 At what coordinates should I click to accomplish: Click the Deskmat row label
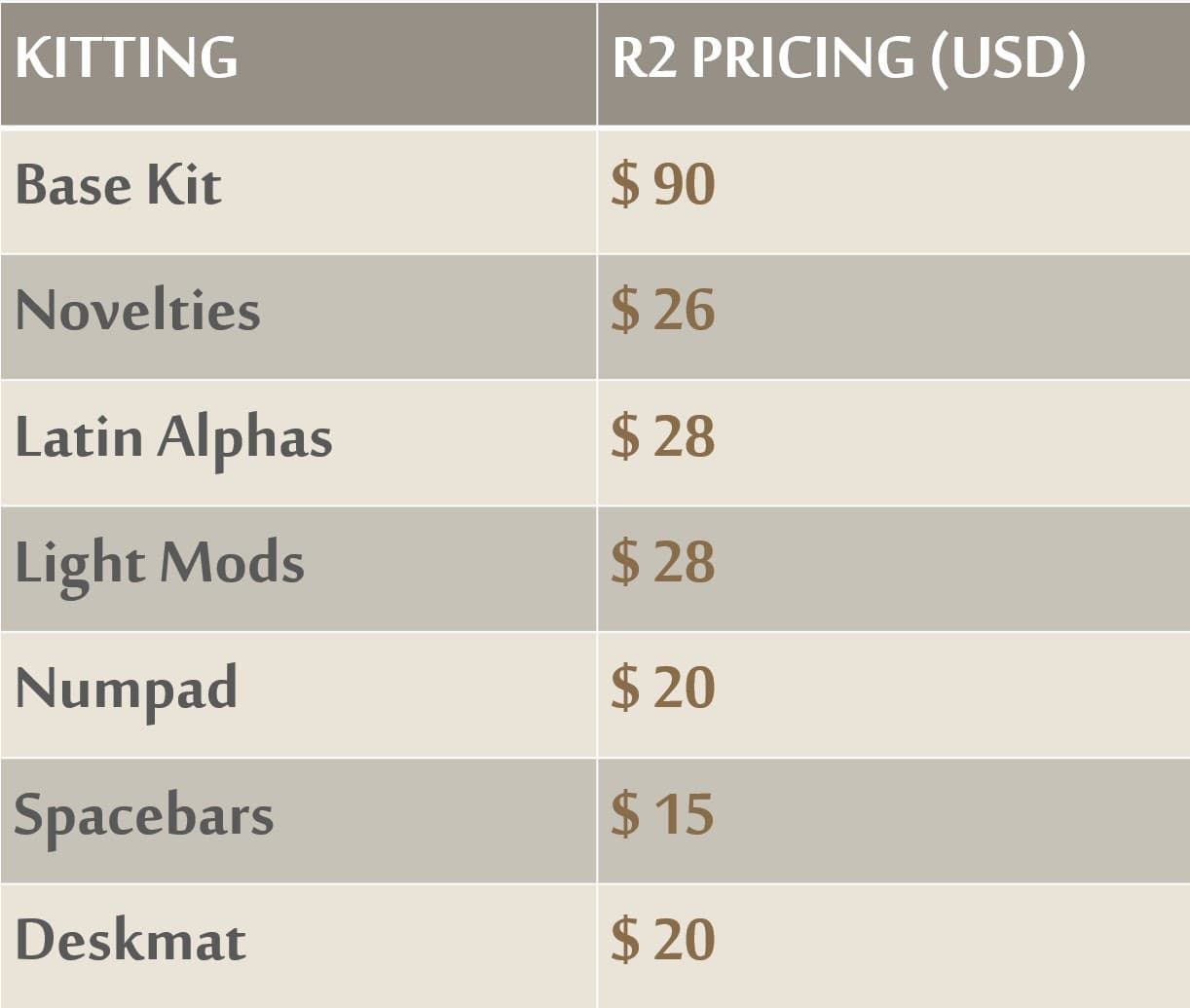tap(130, 941)
